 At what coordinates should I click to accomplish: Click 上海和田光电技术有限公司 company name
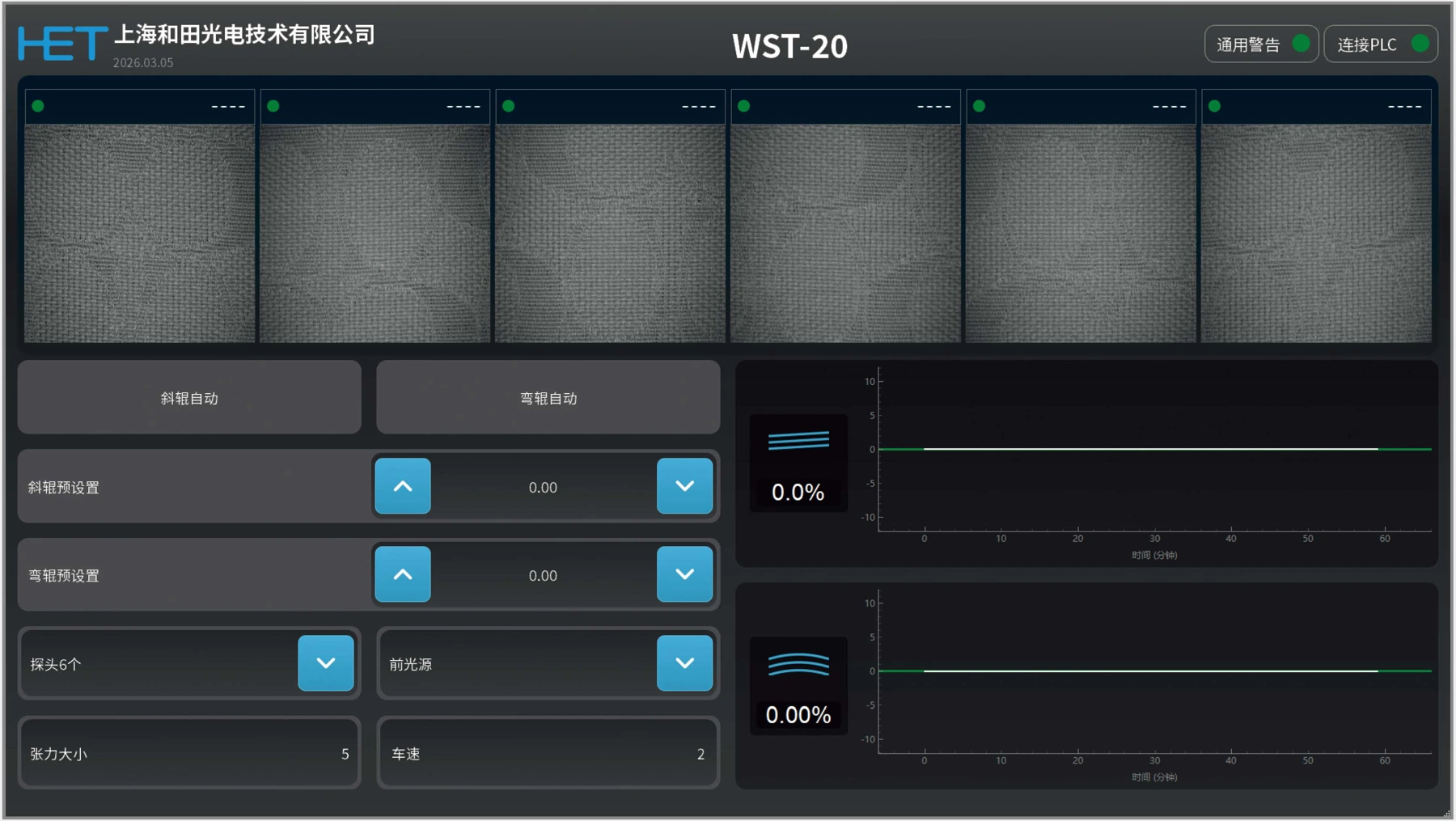tap(244, 34)
